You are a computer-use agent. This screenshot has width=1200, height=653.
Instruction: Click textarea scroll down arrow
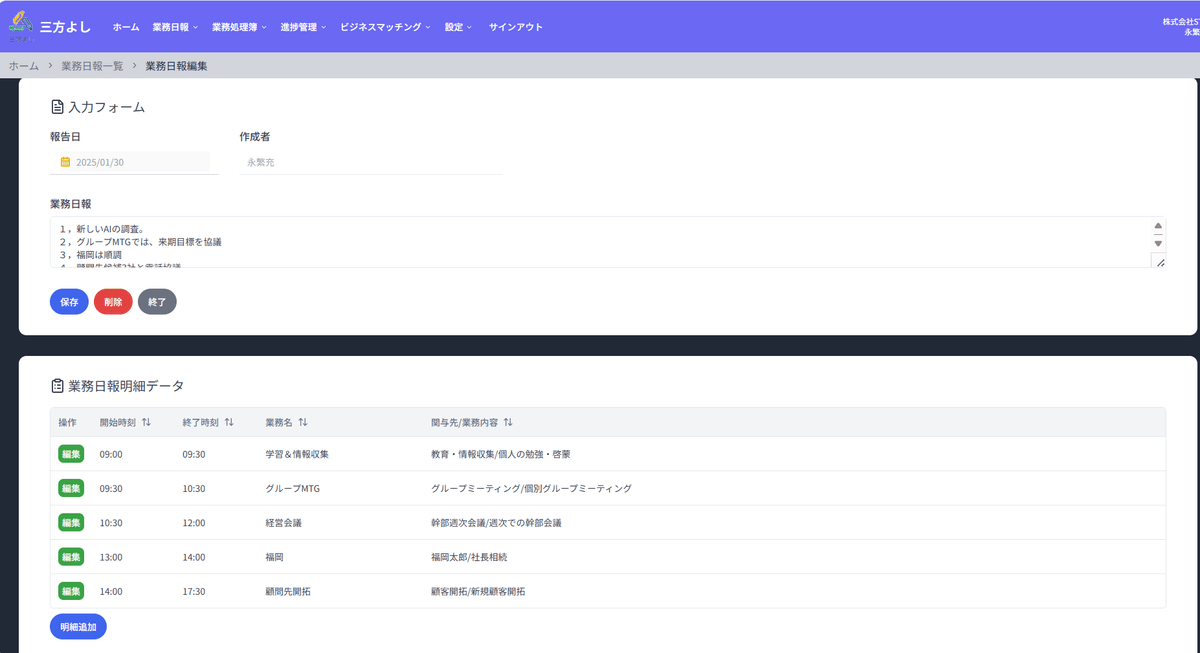(x=1158, y=243)
